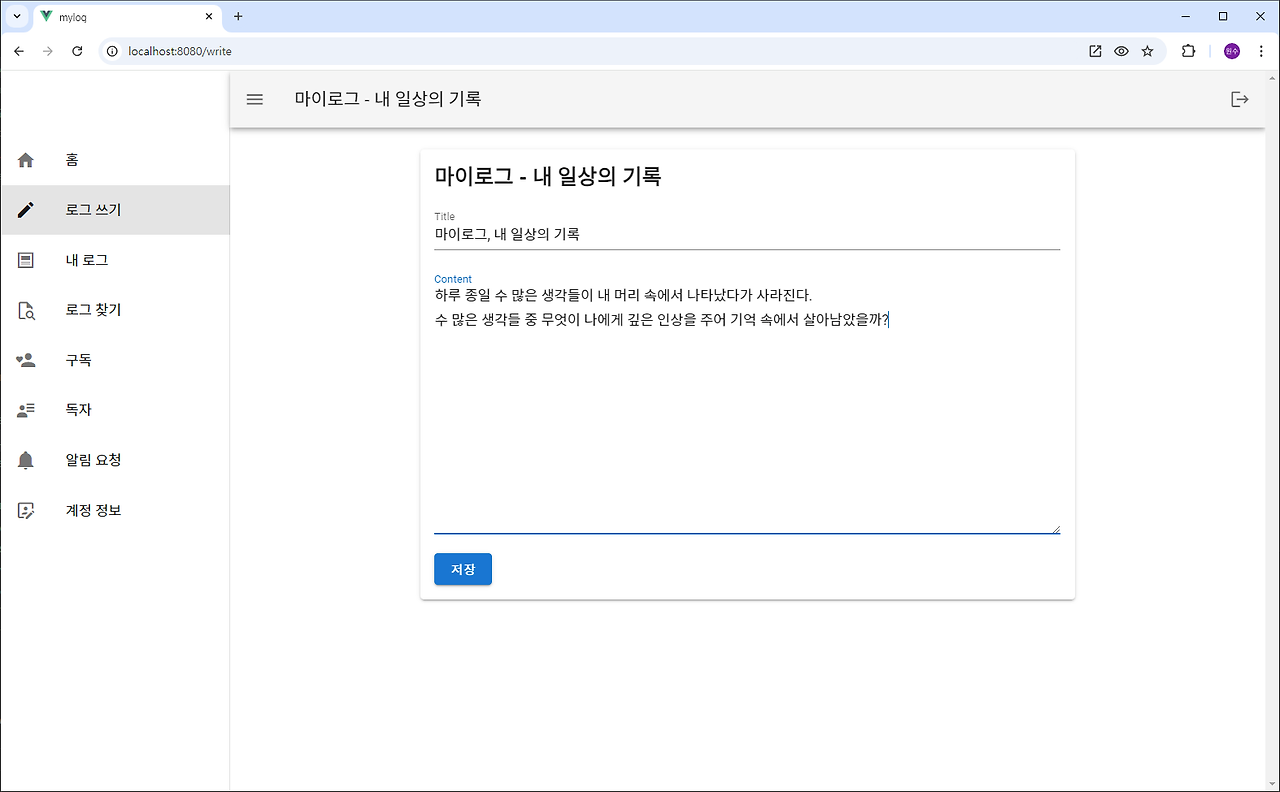Image resolution: width=1280 pixels, height=792 pixels.
Task: Open the Chrome profile avatar
Action: click(1232, 51)
